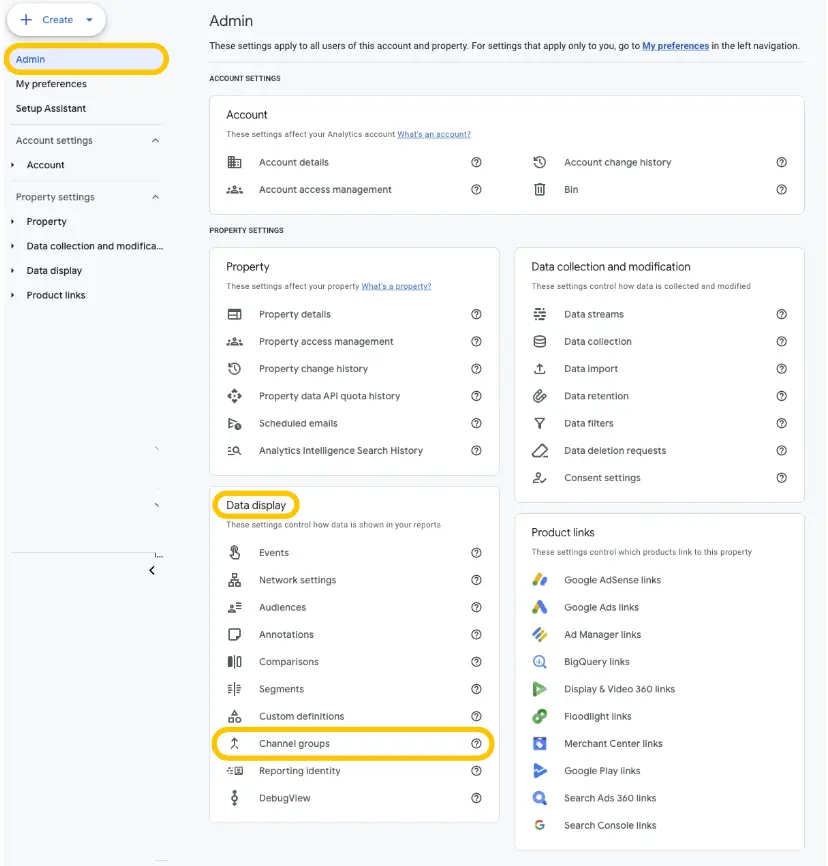This screenshot has width=828, height=866.
Task: Open help for Account details
Action: [x=476, y=162]
